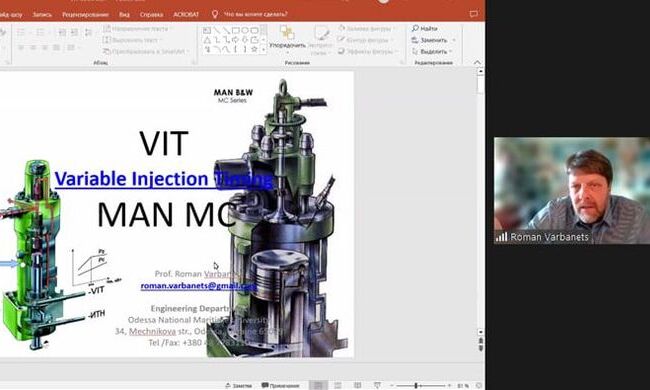This screenshot has height=390, width=650.
Task: Go to the next slide button
Action: coord(480,348)
